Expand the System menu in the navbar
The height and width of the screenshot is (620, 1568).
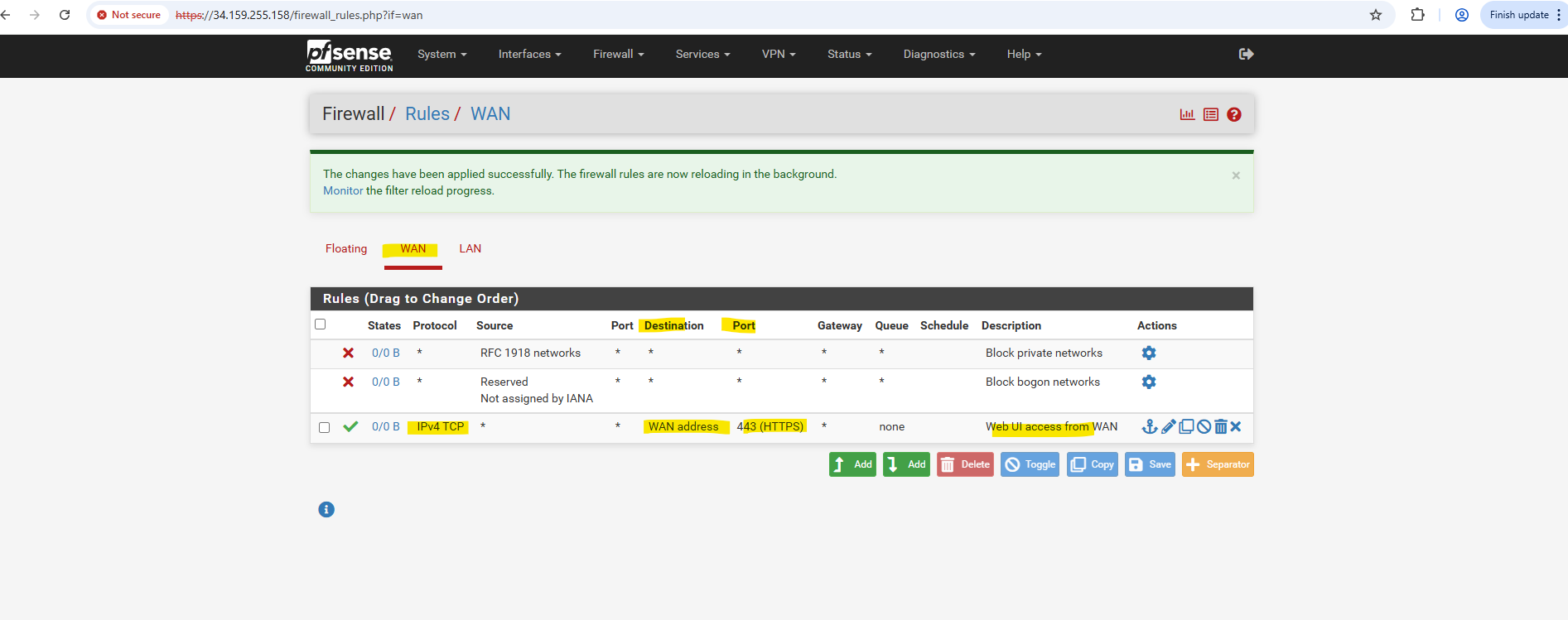click(441, 54)
